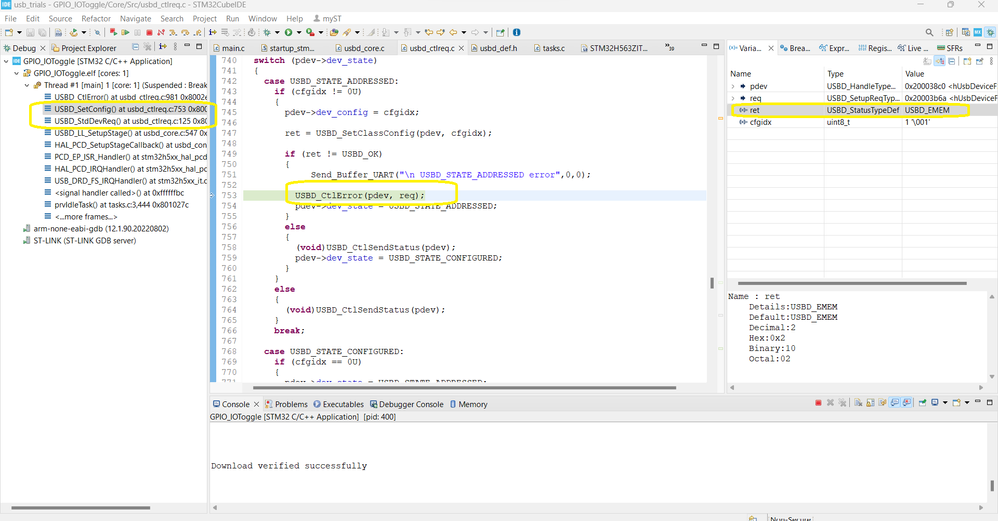The height and width of the screenshot is (521, 998).
Task: Toggle Scroll Lock in Console toolbar
Action: tap(871, 403)
